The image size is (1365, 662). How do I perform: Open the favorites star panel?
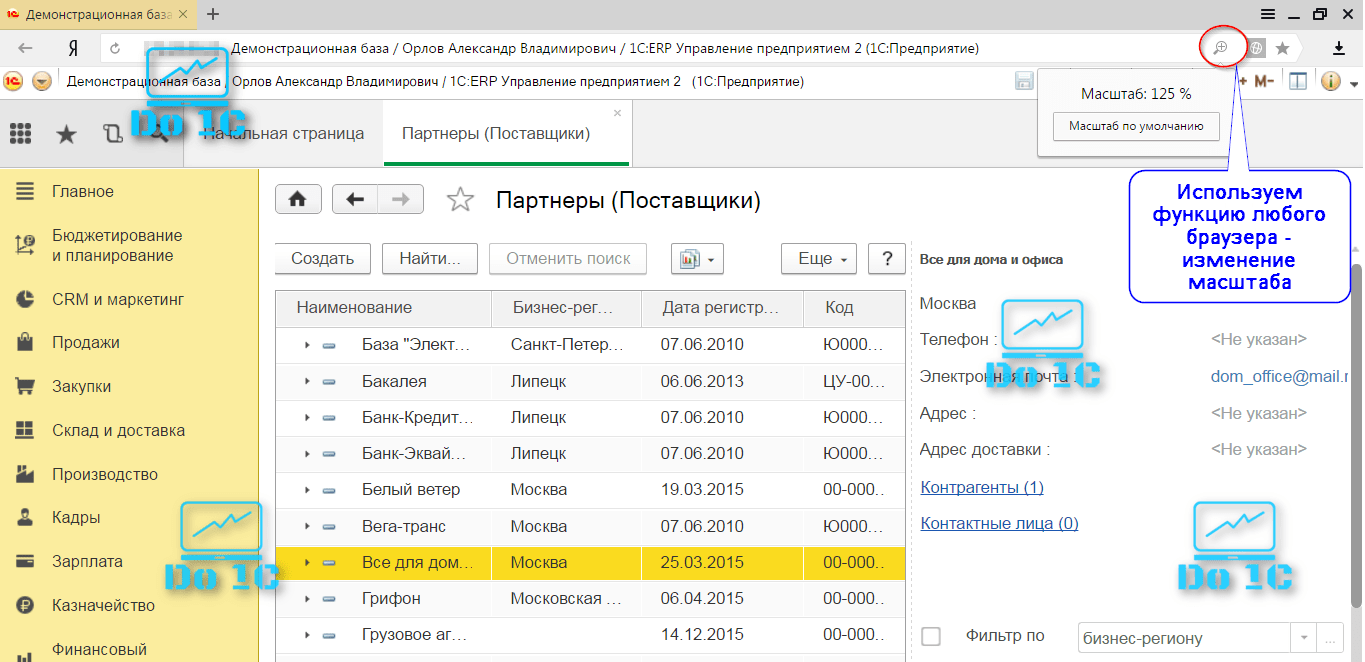(x=66, y=134)
